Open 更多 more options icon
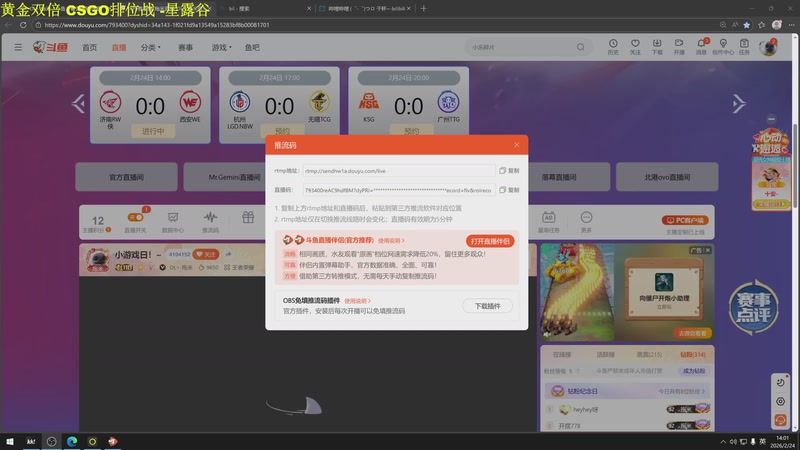The height and width of the screenshot is (450, 800). point(586,222)
